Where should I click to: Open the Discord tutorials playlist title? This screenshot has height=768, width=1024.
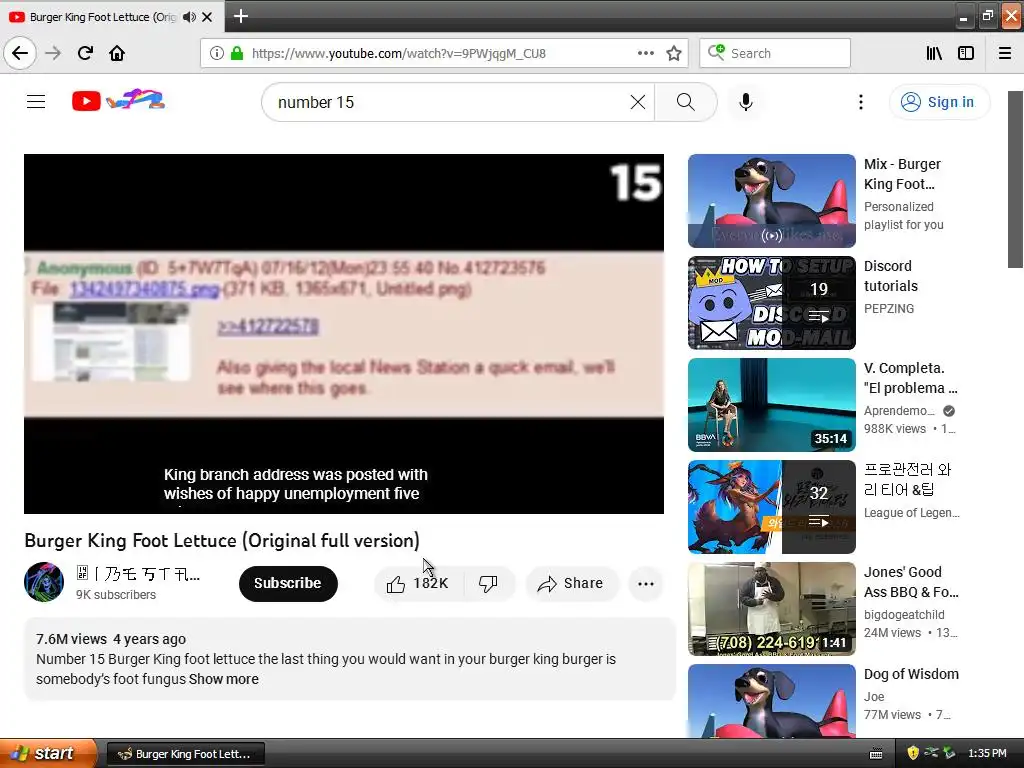point(891,276)
